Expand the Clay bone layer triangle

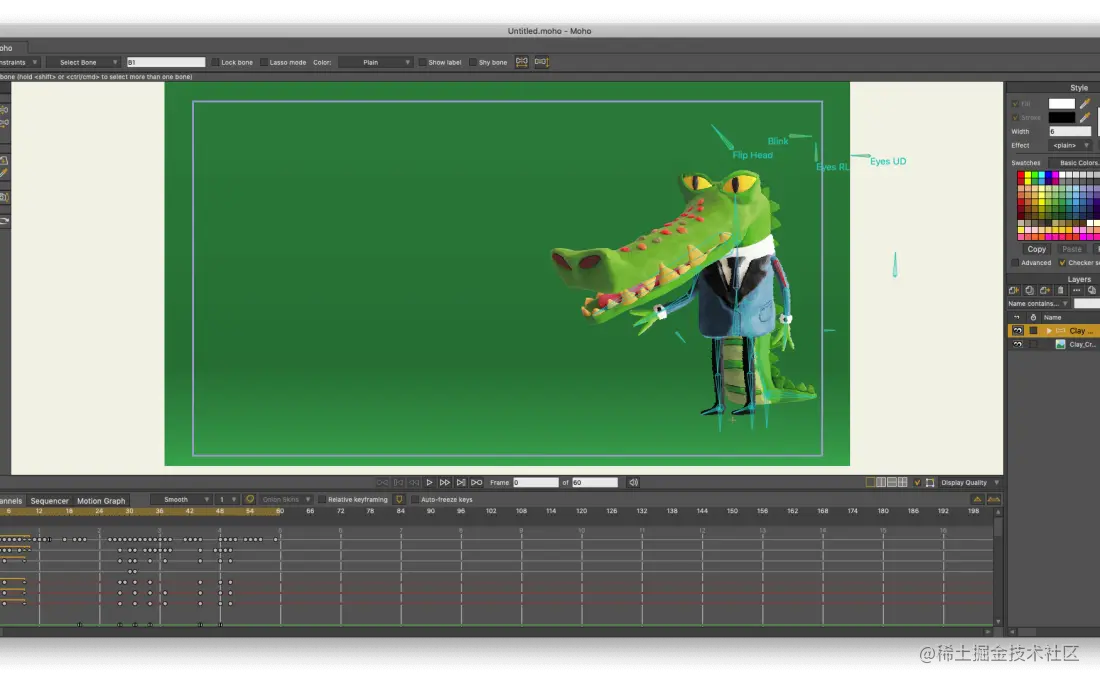click(1049, 330)
